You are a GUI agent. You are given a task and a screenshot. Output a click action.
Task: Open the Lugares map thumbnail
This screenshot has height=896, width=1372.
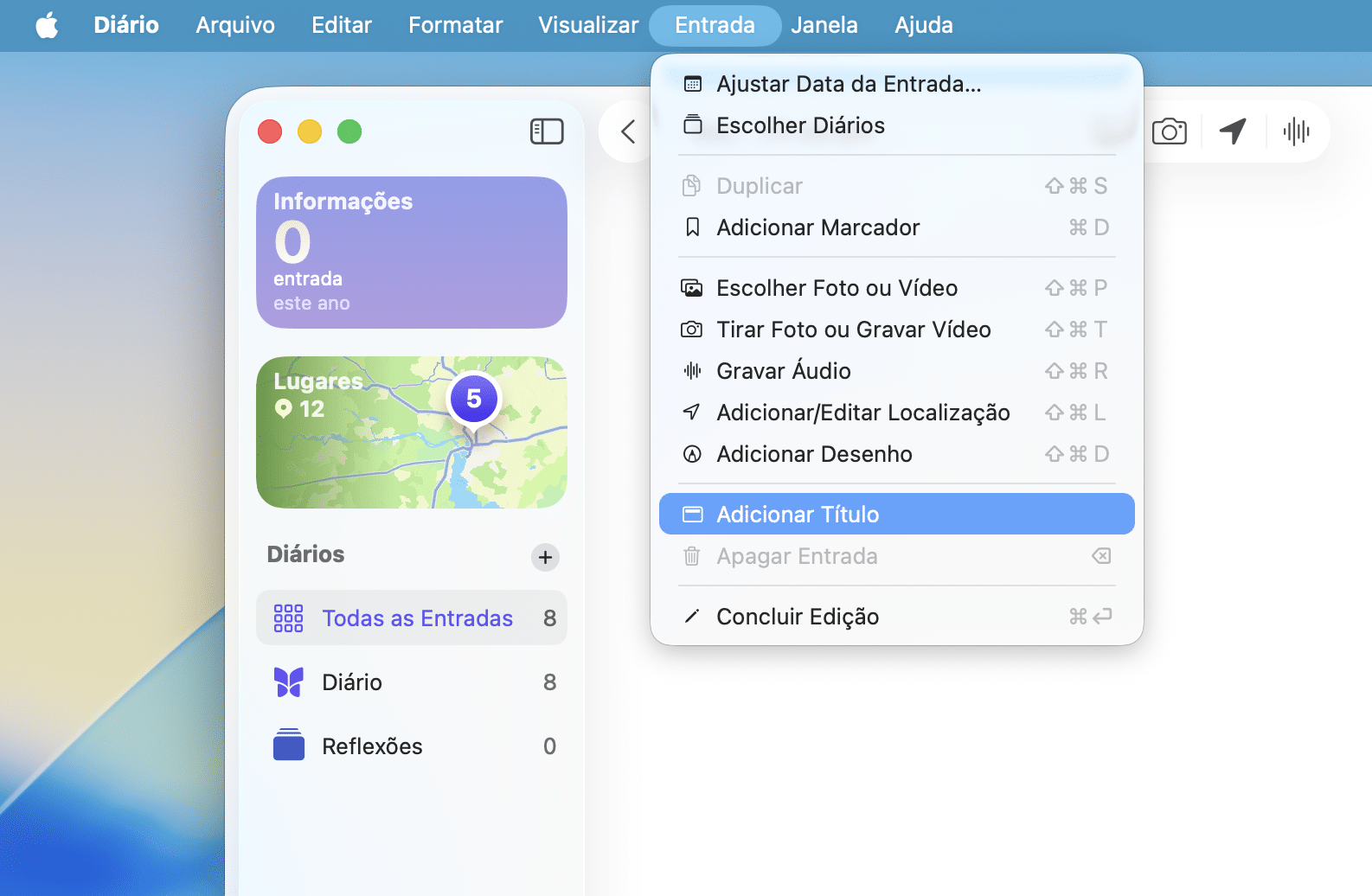pos(411,432)
